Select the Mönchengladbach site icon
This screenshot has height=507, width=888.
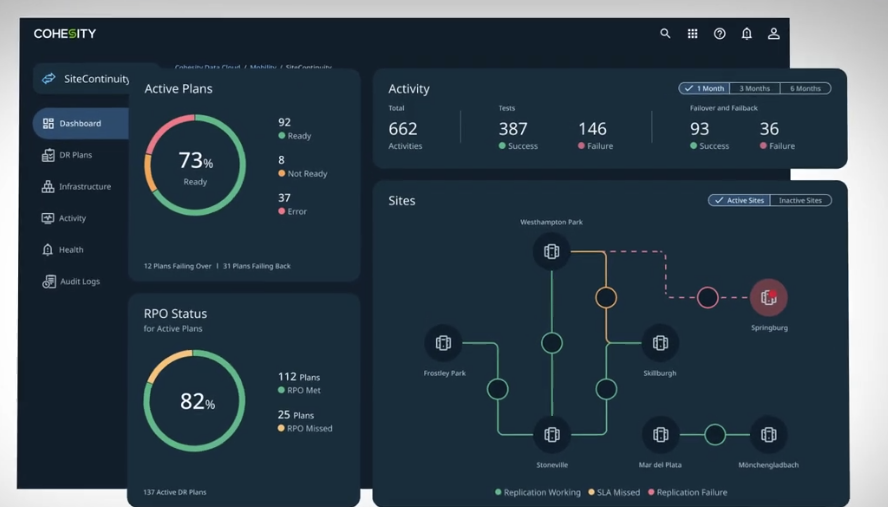point(768,434)
